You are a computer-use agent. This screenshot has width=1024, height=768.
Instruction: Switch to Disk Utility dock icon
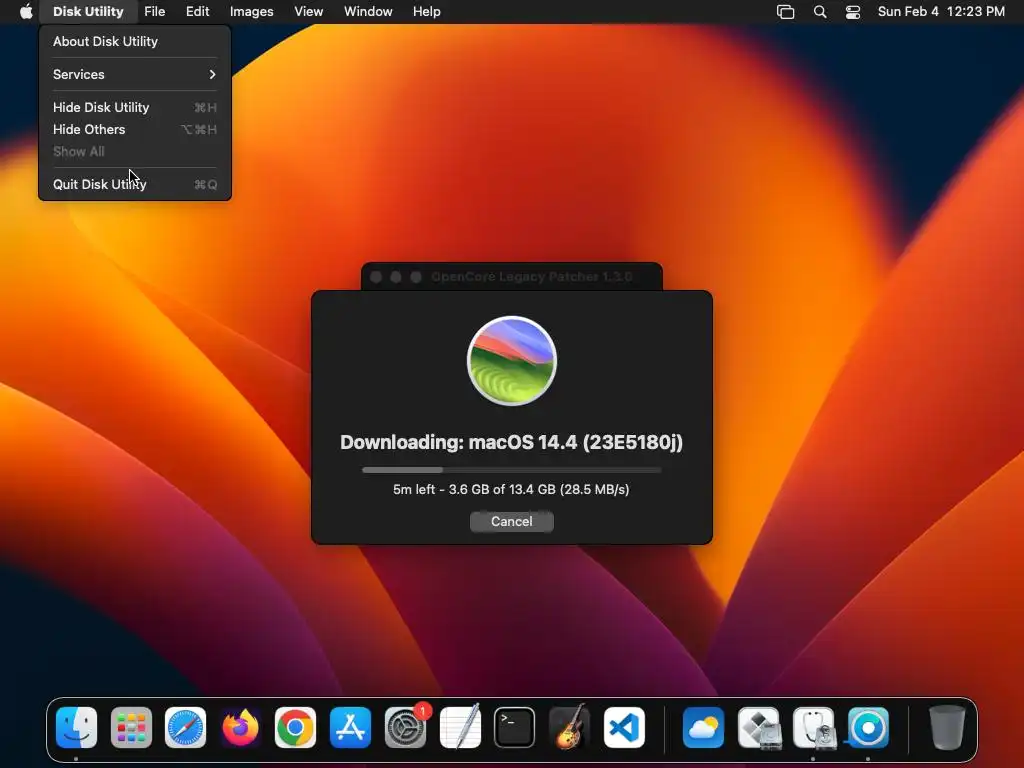click(813, 727)
